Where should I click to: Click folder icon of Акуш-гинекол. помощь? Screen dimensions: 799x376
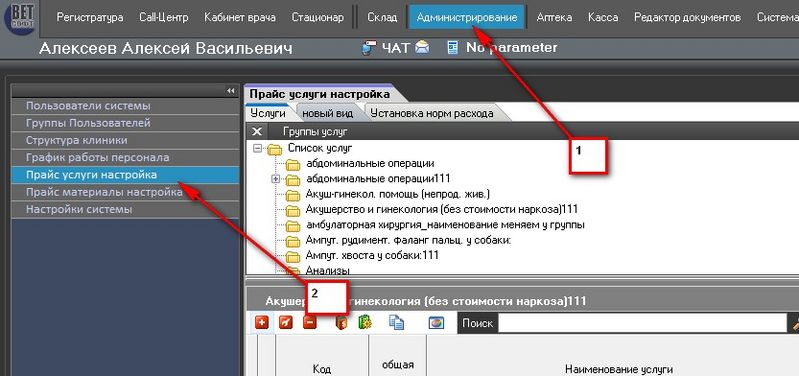tap(292, 194)
